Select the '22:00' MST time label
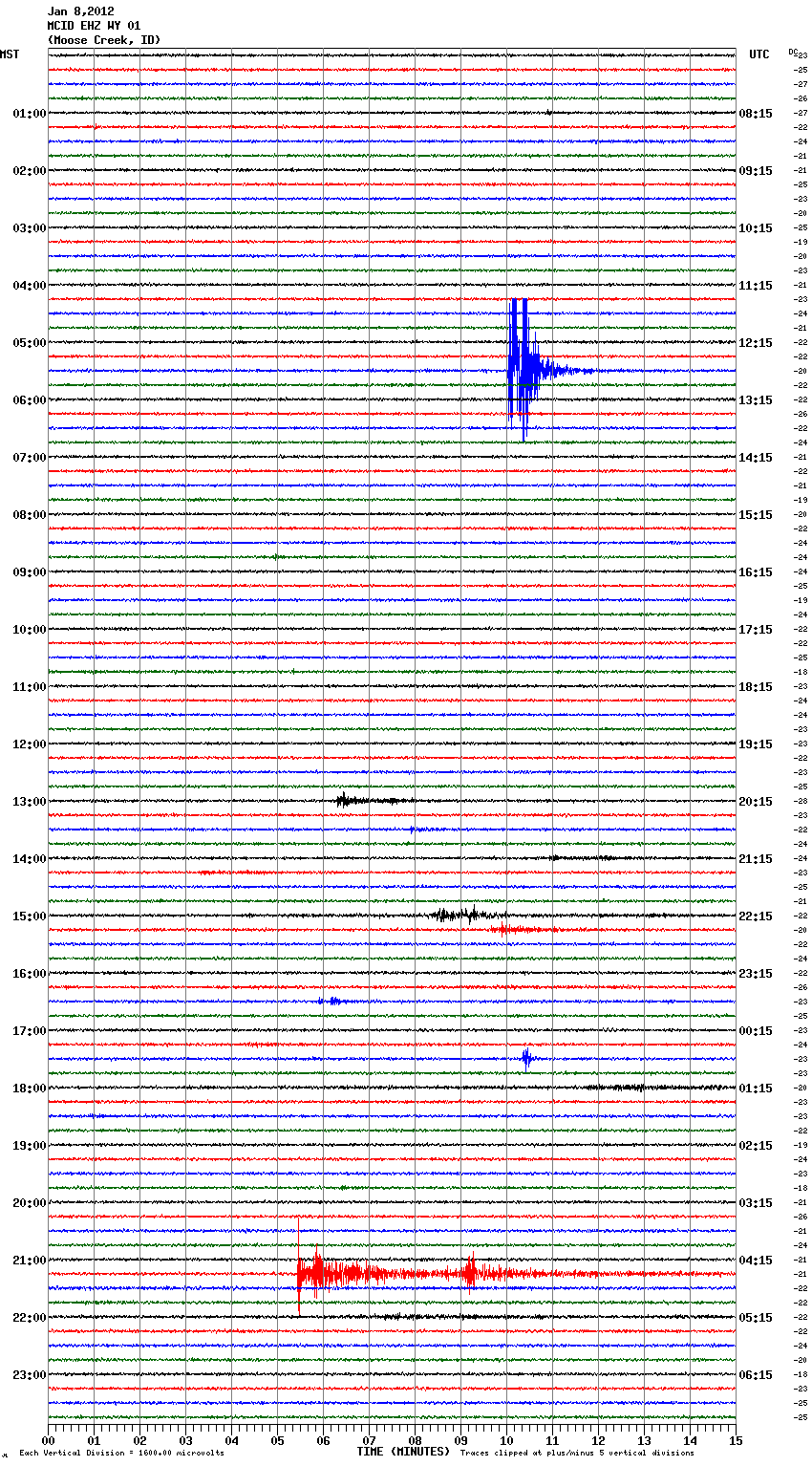Viewport: 812px width, 1466px height. [x=29, y=1318]
